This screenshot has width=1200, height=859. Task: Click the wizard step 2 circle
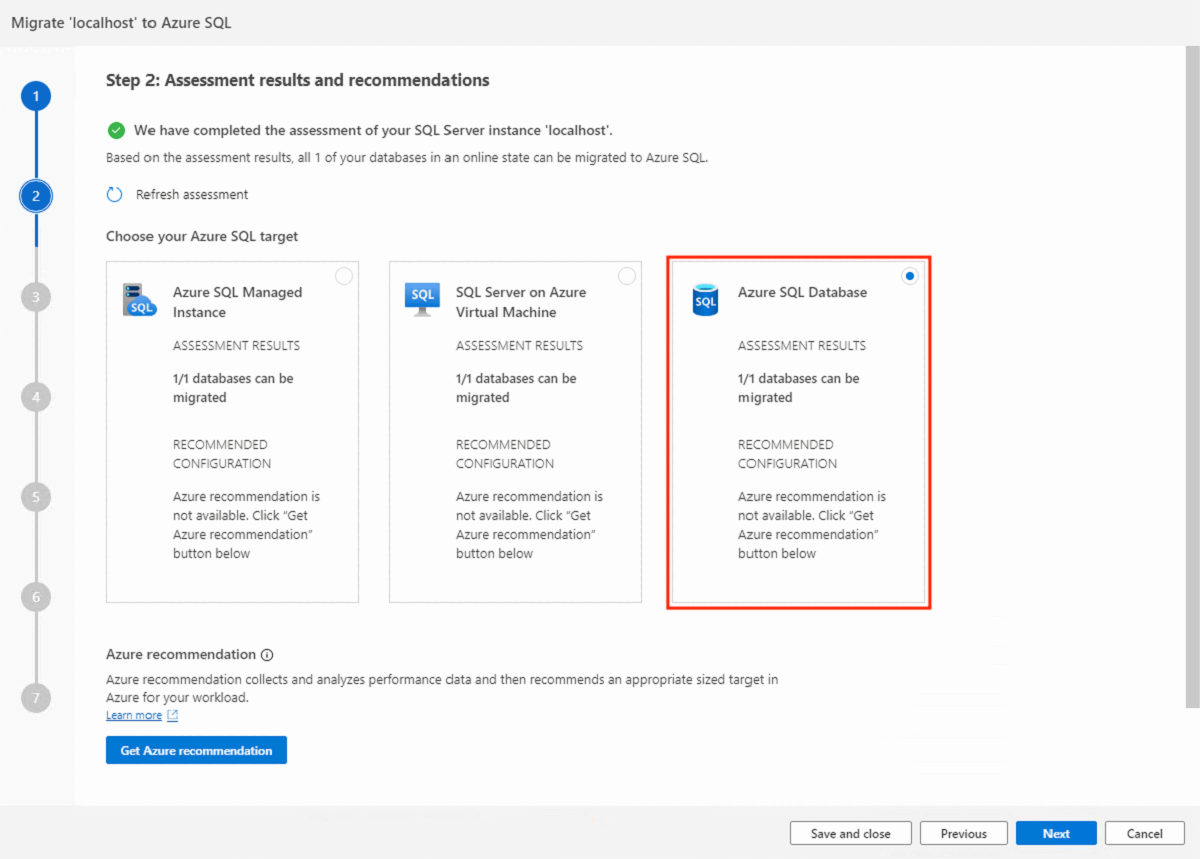[36, 196]
